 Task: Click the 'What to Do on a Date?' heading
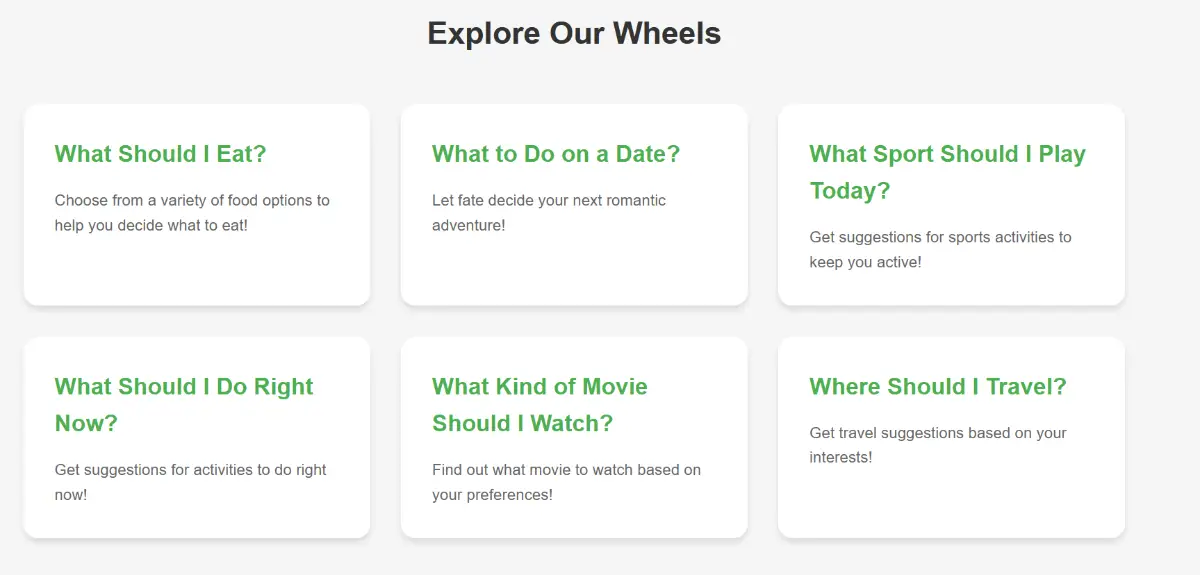coord(555,154)
